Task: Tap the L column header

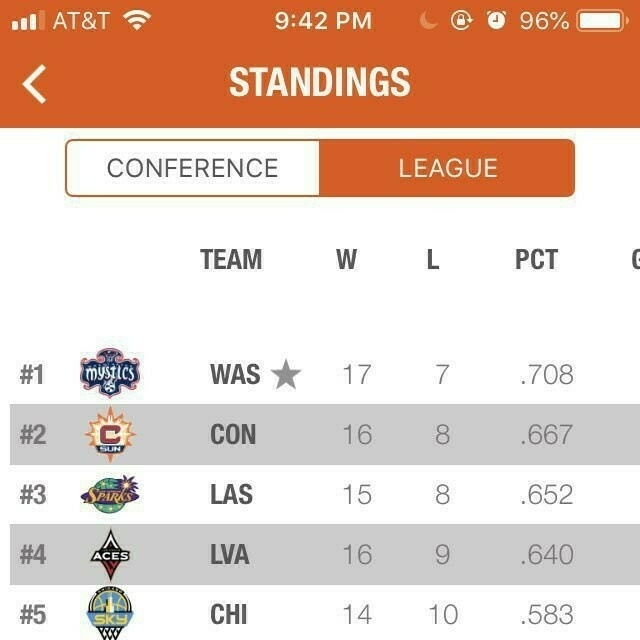Action: (432, 260)
